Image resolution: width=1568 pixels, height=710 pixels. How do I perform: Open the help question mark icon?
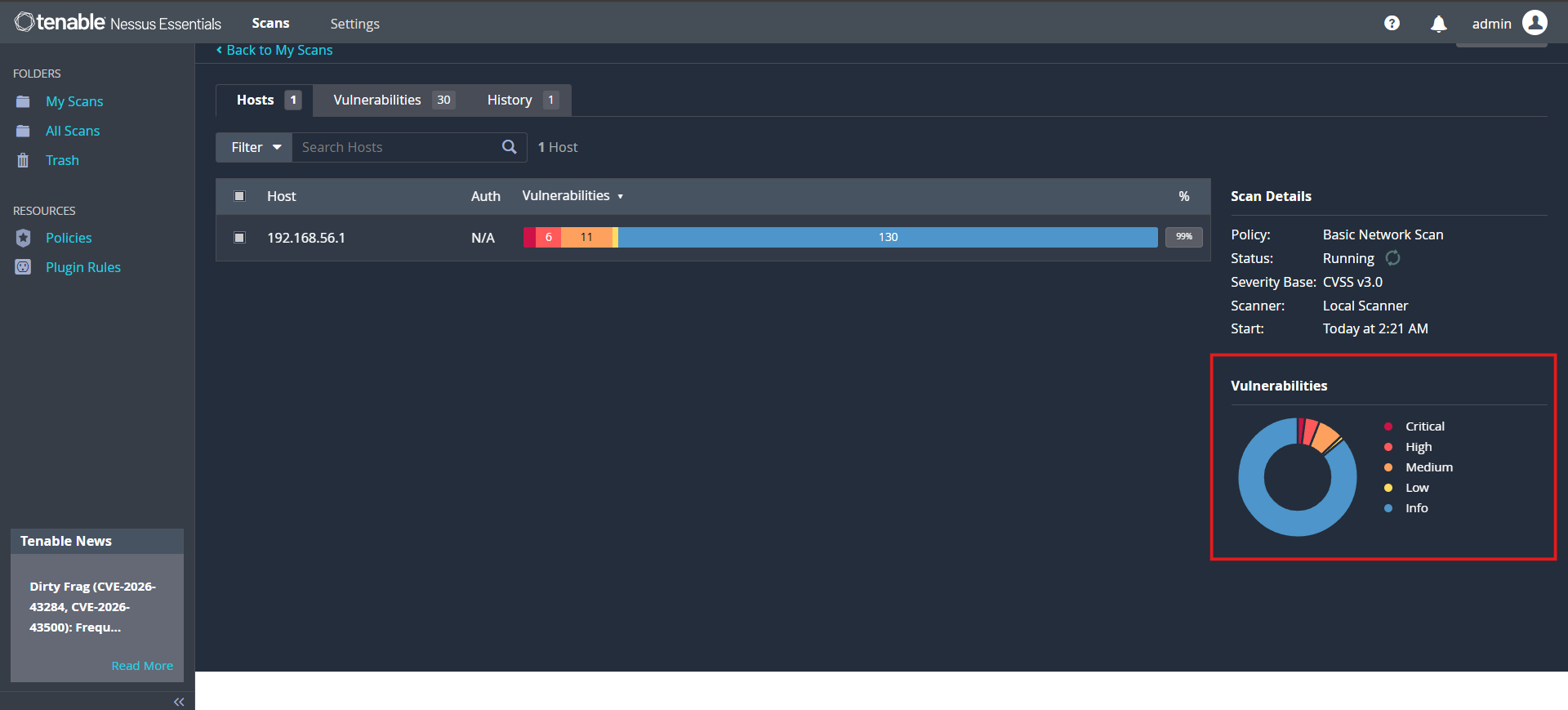tap(1392, 24)
